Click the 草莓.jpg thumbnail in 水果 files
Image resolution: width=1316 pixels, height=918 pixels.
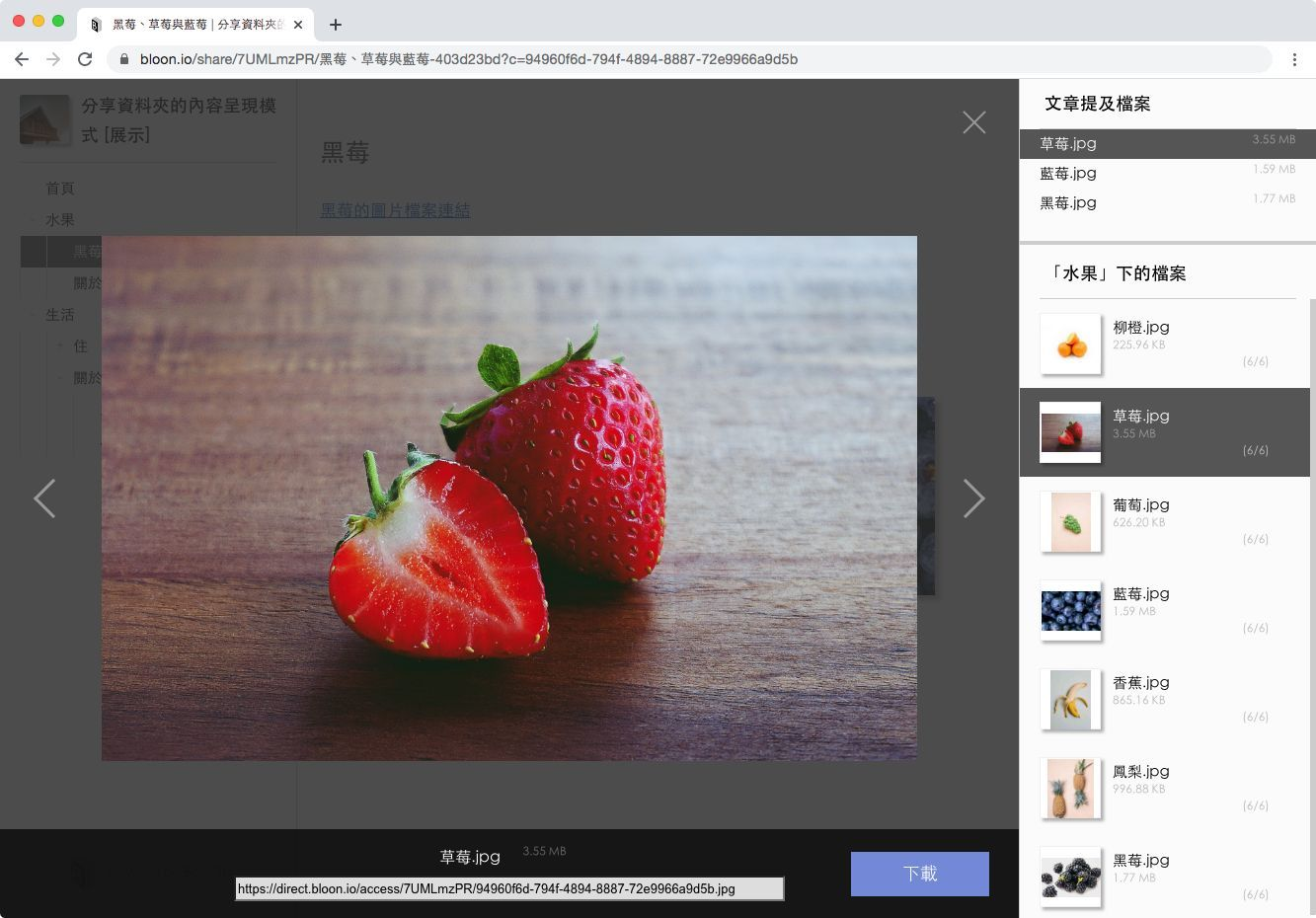[1070, 432]
